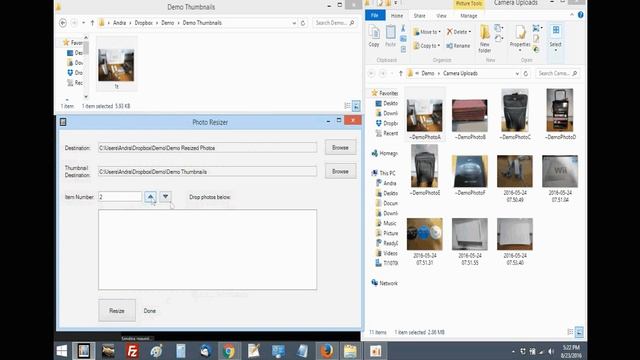This screenshot has width=640, height=360.
Task: Go up one folder in Camera Uploads
Action: tap(401, 73)
